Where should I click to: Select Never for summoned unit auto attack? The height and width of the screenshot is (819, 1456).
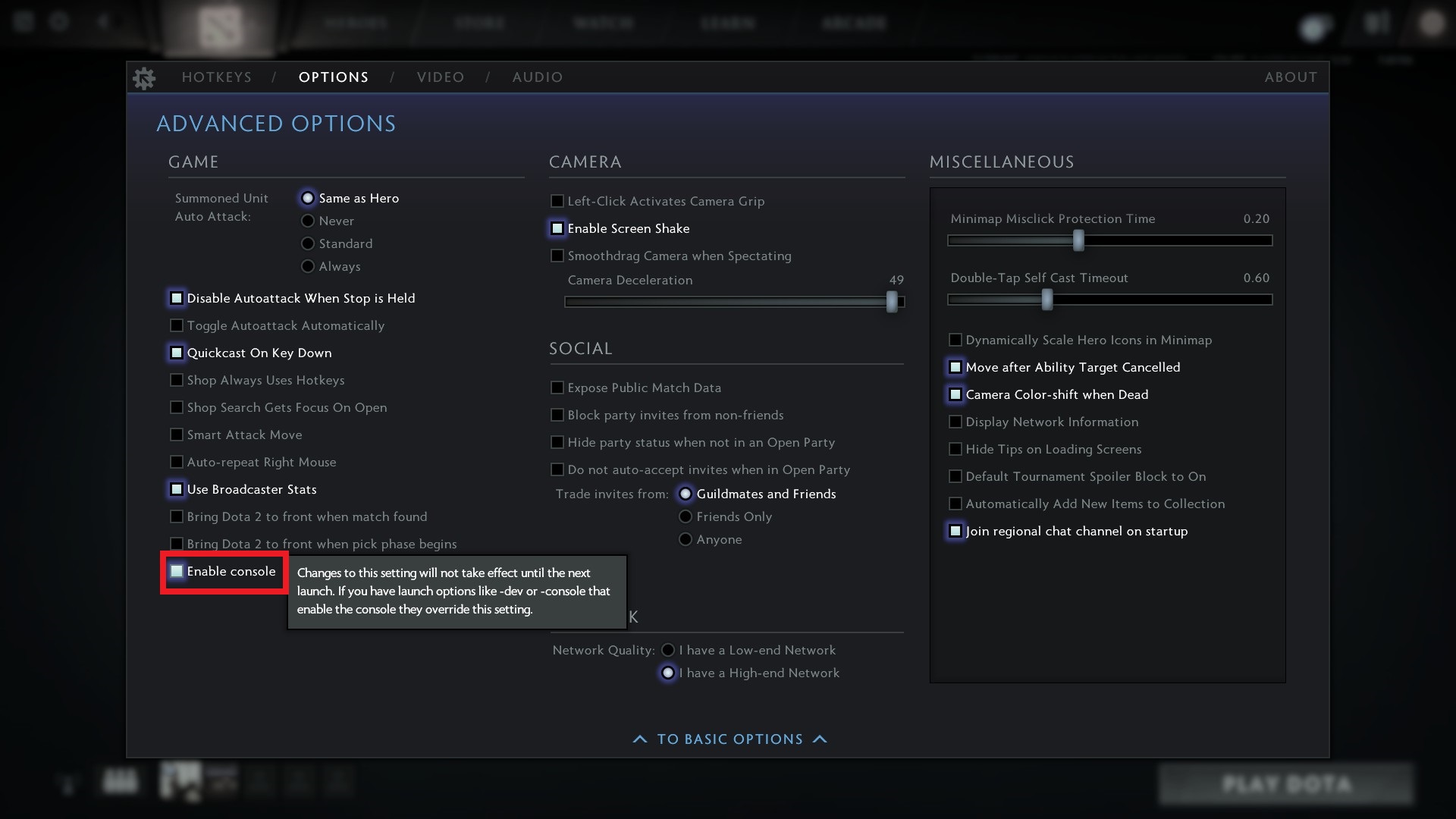pos(308,221)
